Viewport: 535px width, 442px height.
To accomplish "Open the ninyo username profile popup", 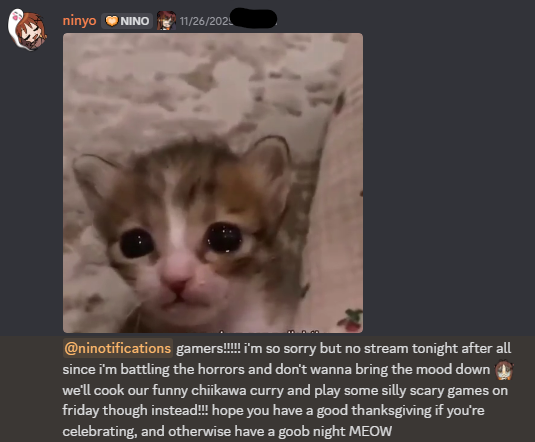I will point(79,21).
